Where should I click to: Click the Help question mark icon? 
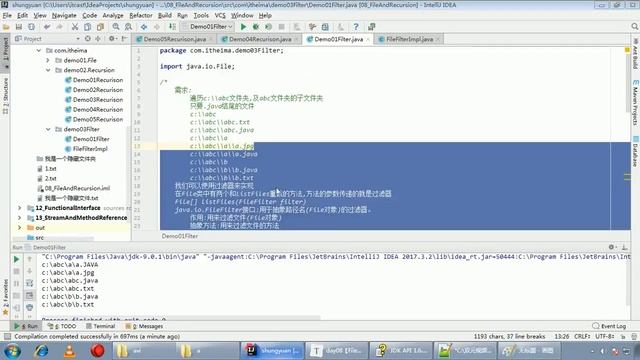click(x=356, y=27)
